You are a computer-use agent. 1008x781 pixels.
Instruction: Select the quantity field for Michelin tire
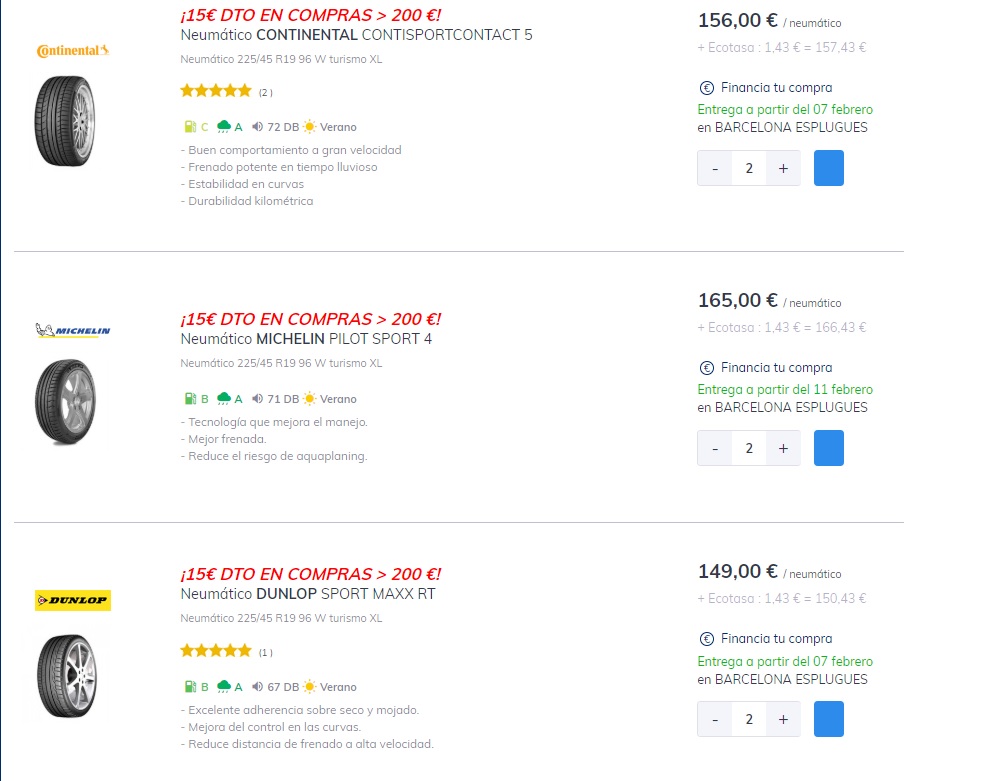(x=749, y=449)
